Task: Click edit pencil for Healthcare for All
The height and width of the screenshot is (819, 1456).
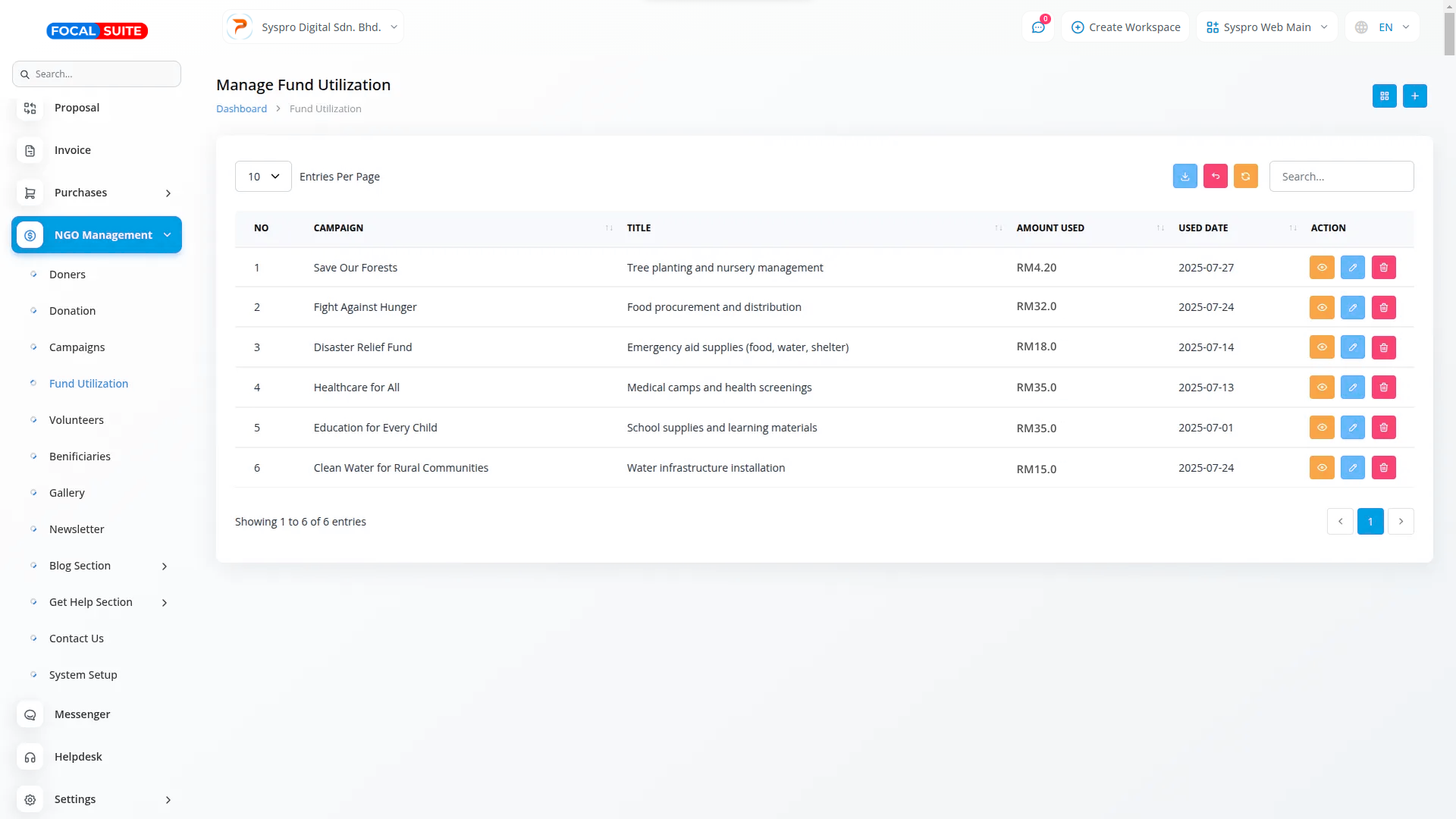Action: [1352, 388]
